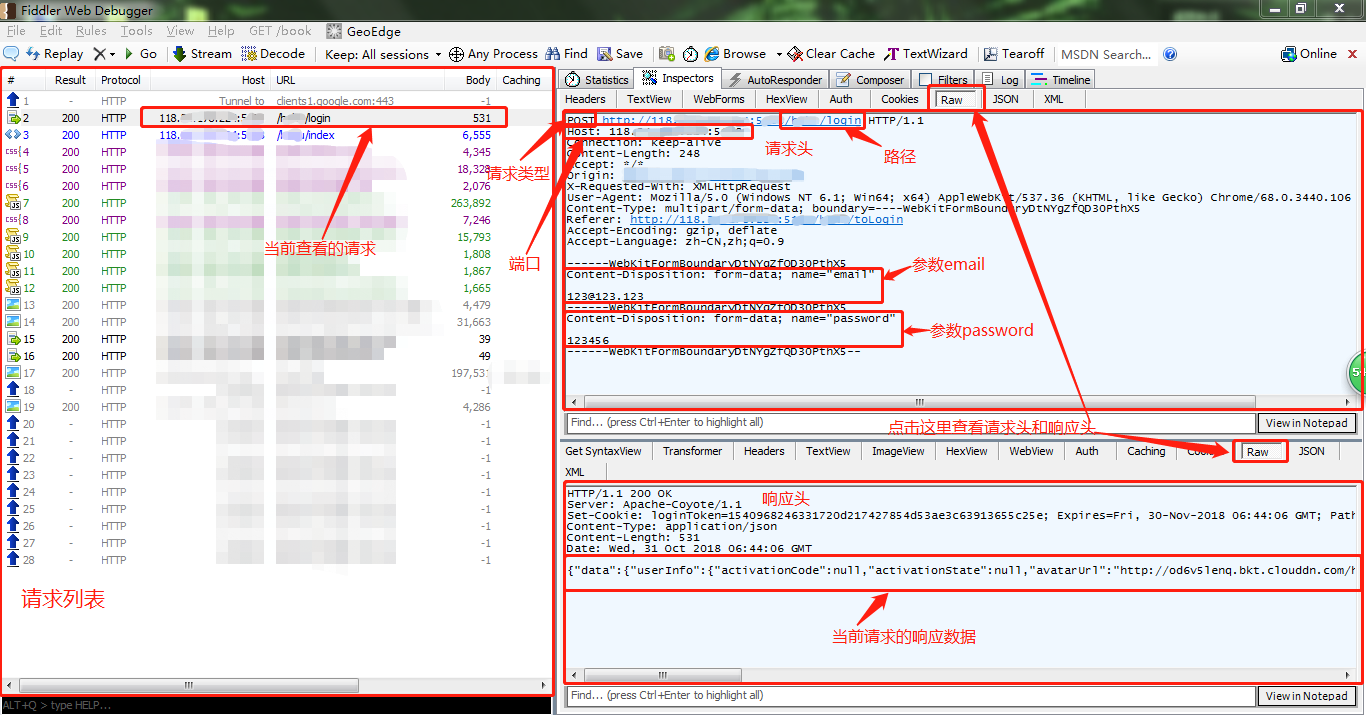The width and height of the screenshot is (1366, 715).
Task: Select response Transformer tab
Action: point(692,451)
